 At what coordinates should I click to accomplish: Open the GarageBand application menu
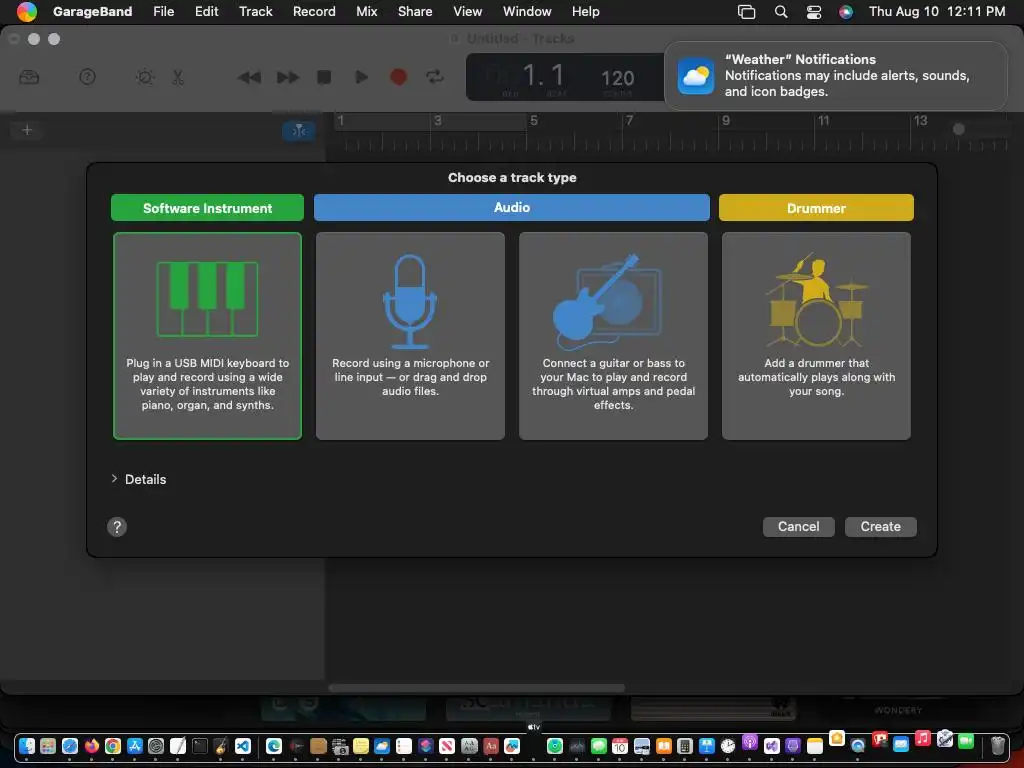(x=92, y=12)
